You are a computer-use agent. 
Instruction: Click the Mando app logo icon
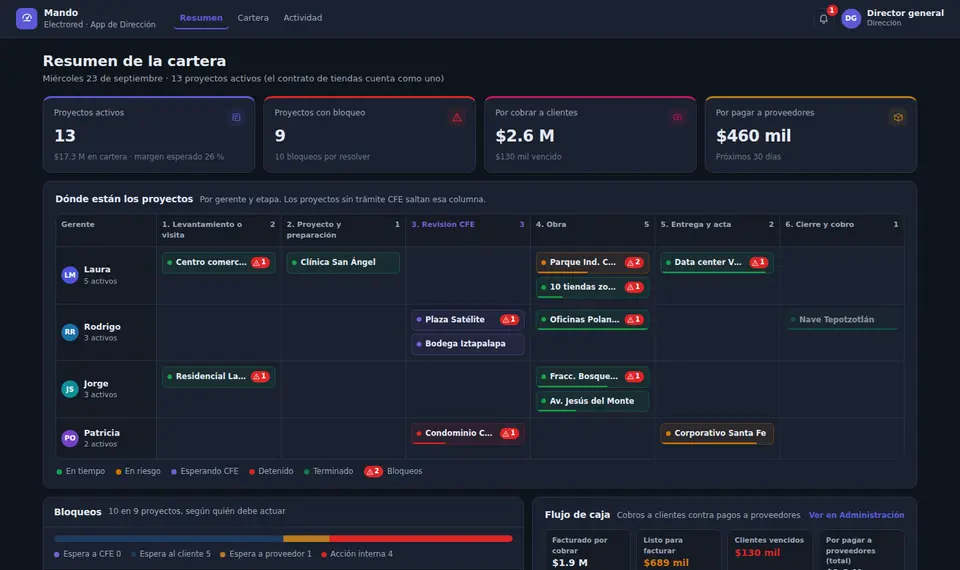tap(26, 18)
